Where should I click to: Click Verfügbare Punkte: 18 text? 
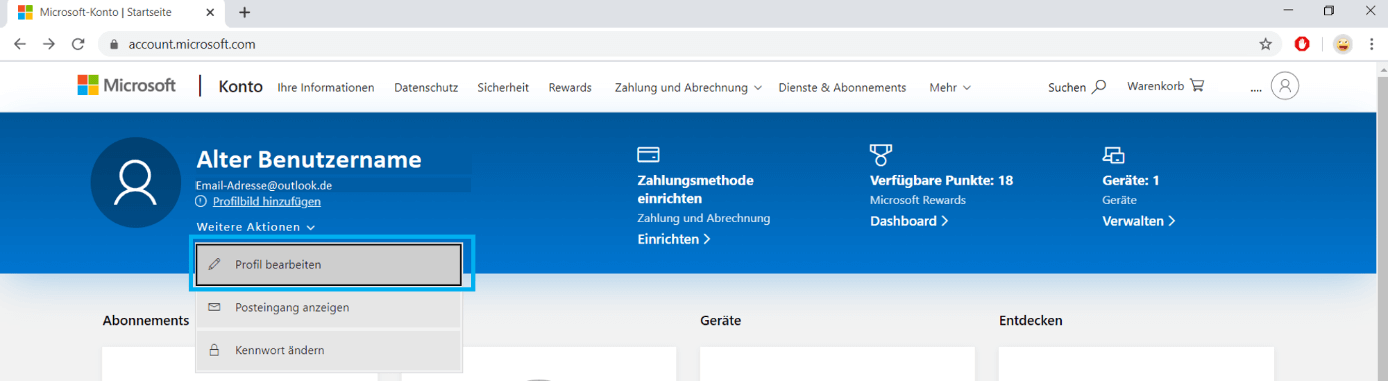(942, 181)
